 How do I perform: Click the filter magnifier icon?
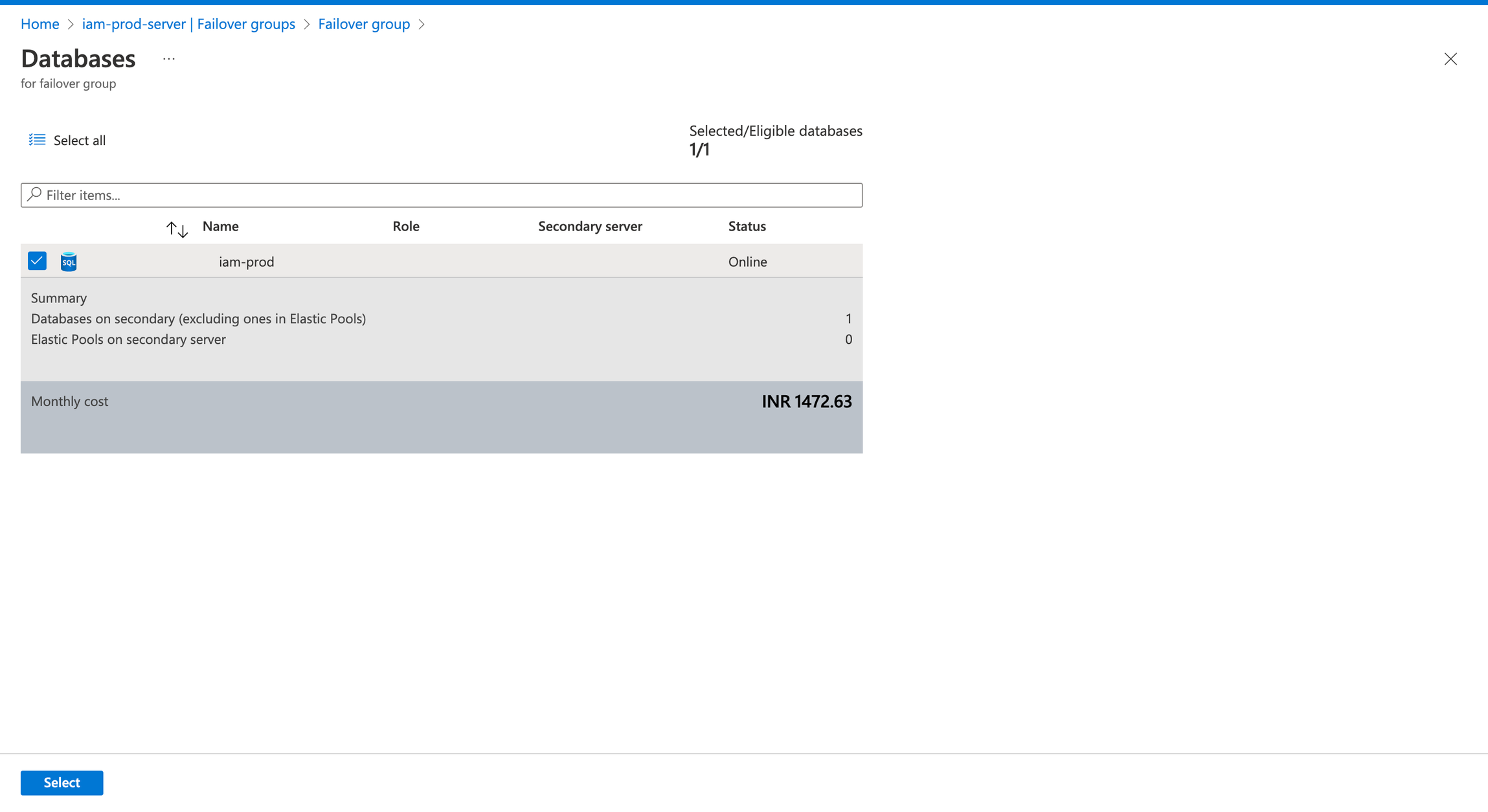[34, 194]
